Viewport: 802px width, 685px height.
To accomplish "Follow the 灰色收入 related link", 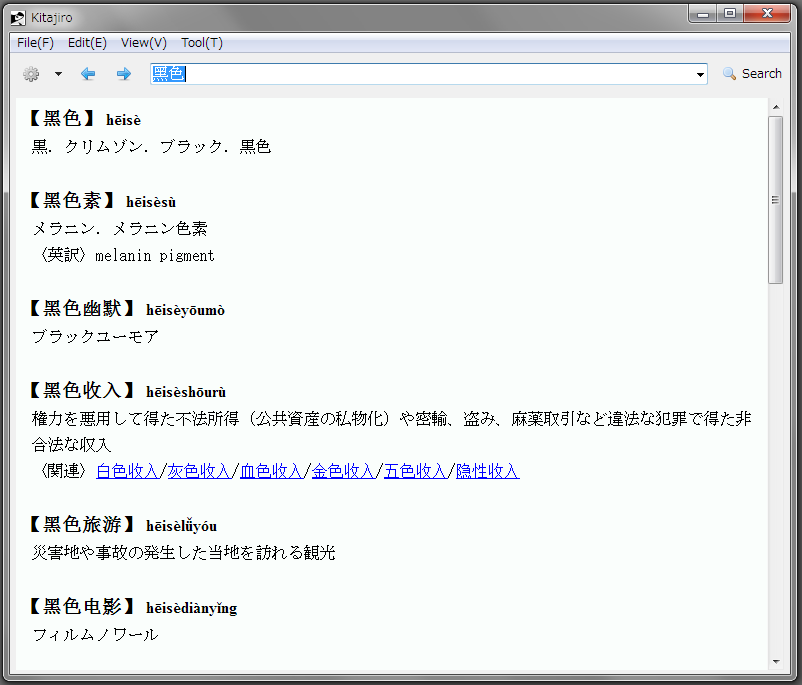I will (x=199, y=471).
